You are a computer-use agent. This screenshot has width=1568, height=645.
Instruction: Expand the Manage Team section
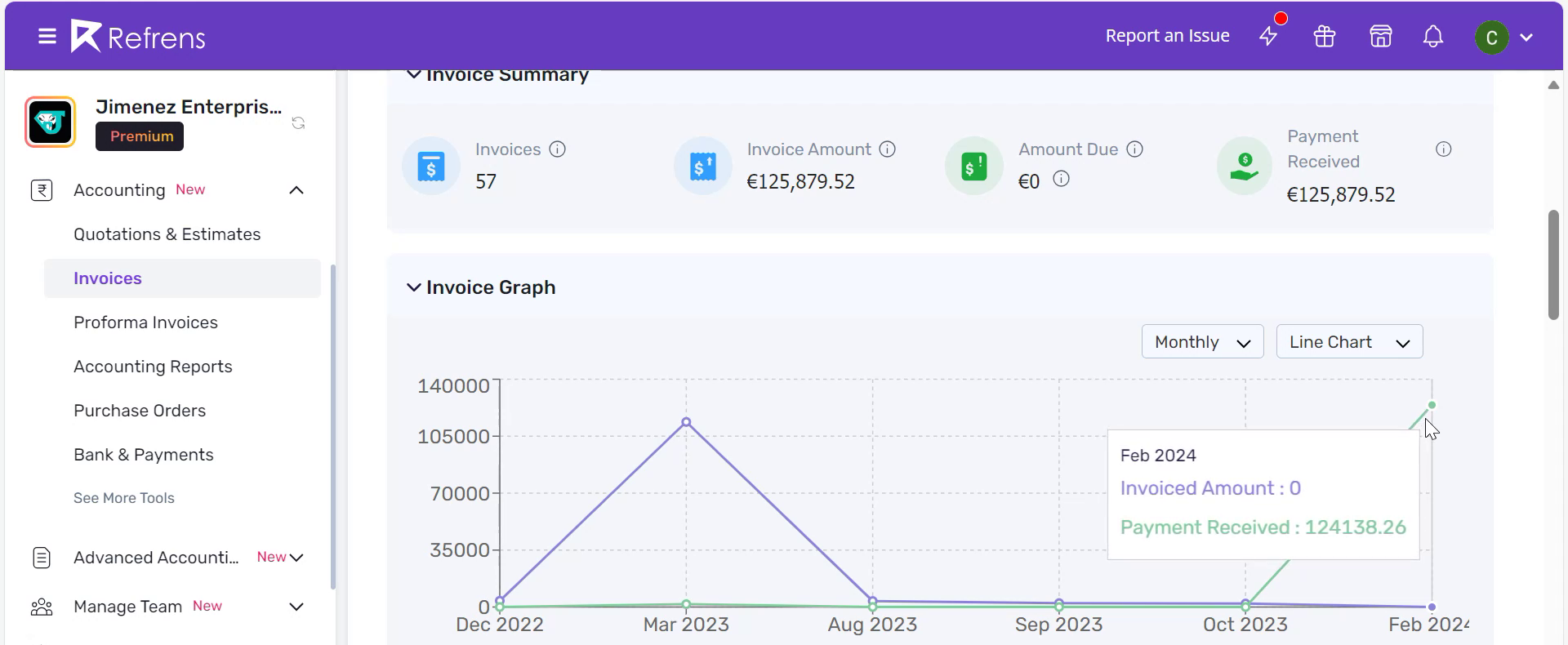click(x=296, y=607)
